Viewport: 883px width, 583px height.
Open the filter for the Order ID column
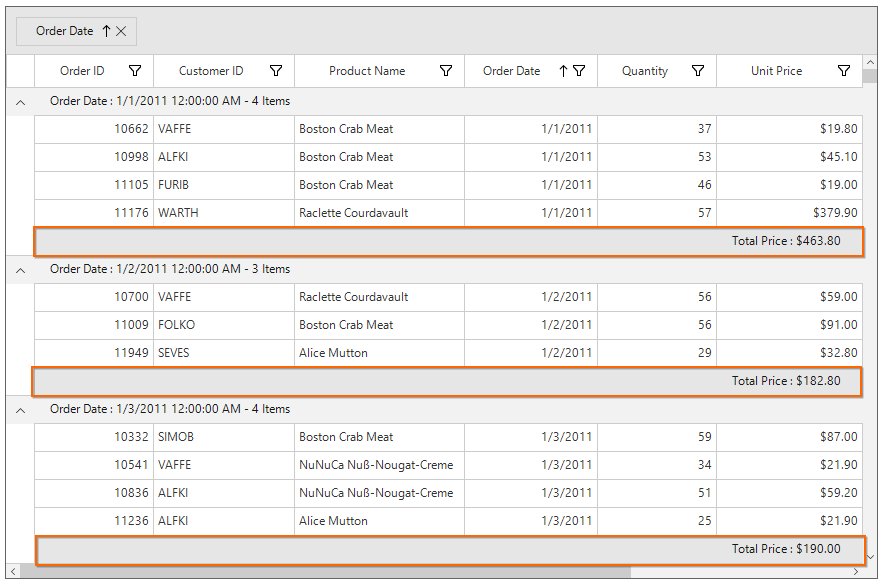click(x=135, y=71)
